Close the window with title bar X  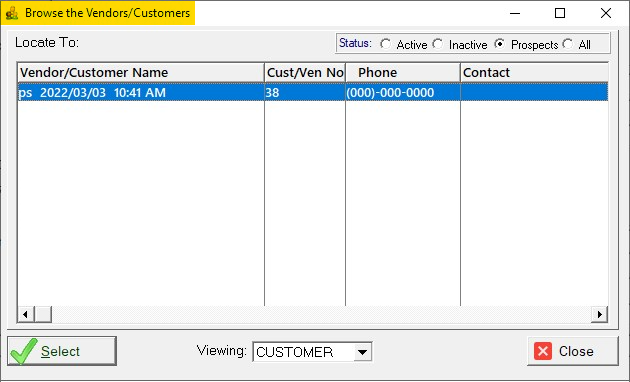click(x=606, y=13)
